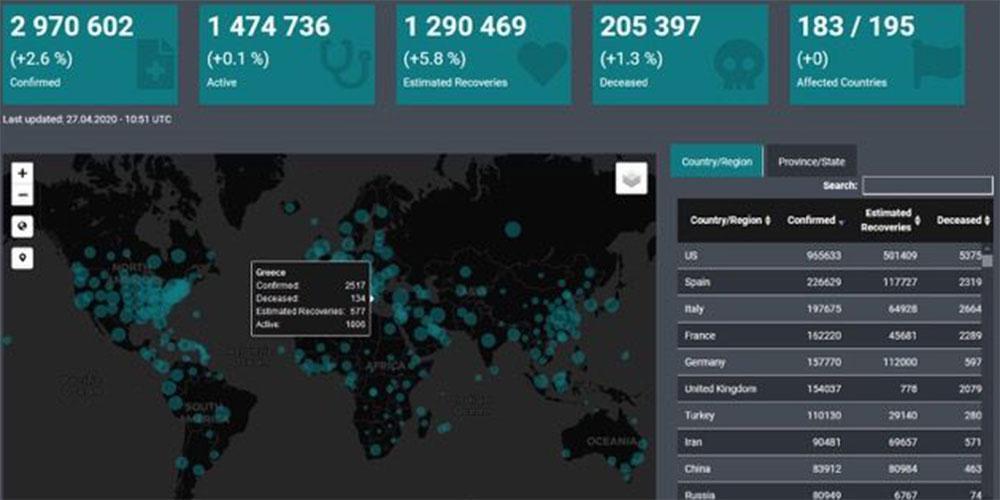1000x500 pixels.
Task: Select the Country/Region tab
Action: click(x=716, y=161)
